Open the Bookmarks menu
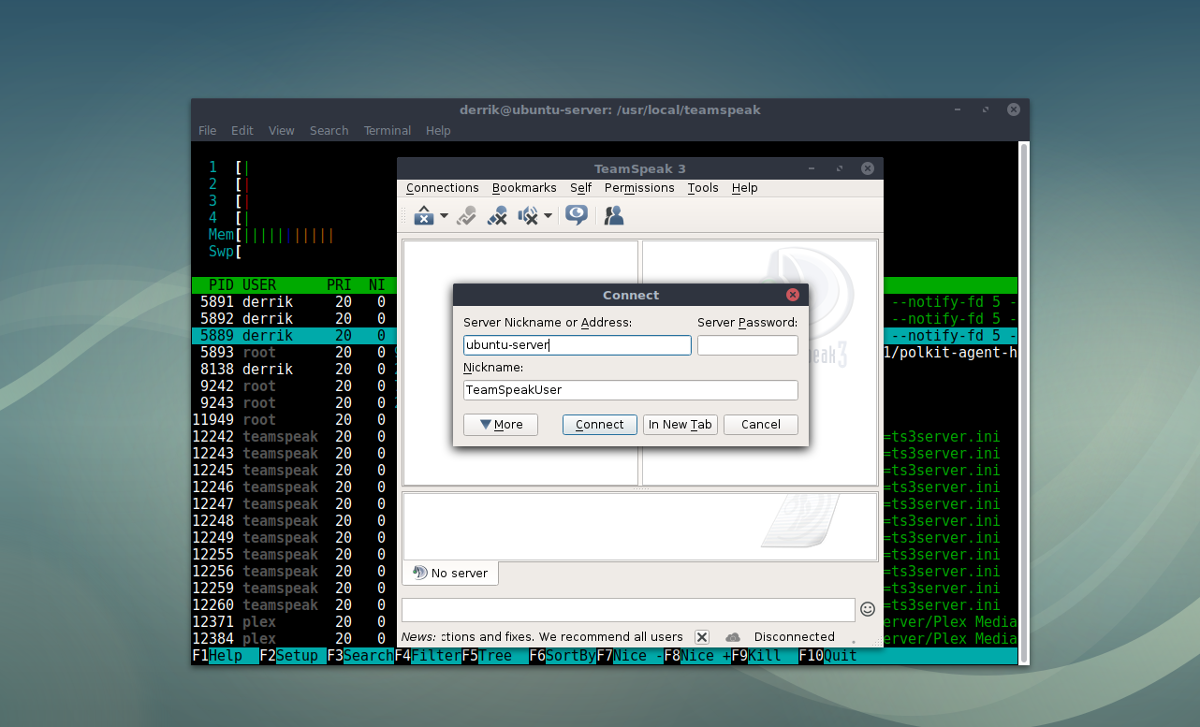1200x727 pixels. 524,188
